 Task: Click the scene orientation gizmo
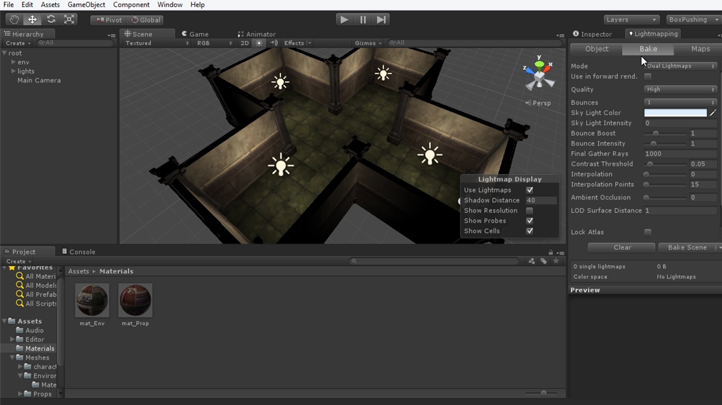pyautogui.click(x=539, y=74)
